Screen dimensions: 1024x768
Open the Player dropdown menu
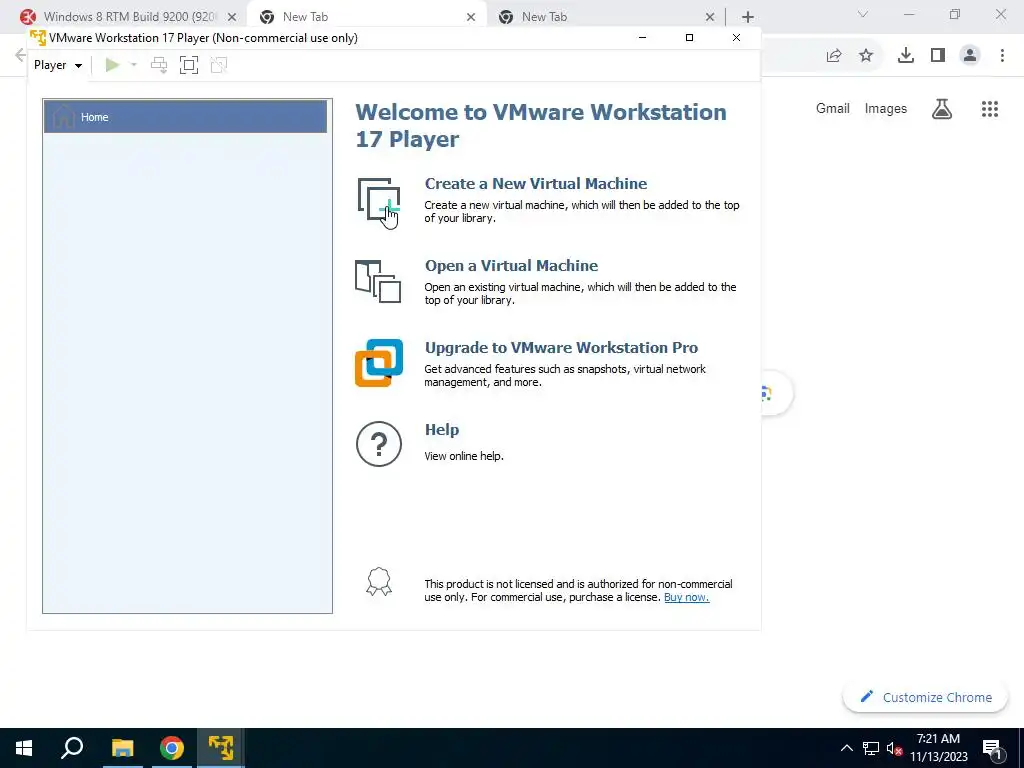57,65
